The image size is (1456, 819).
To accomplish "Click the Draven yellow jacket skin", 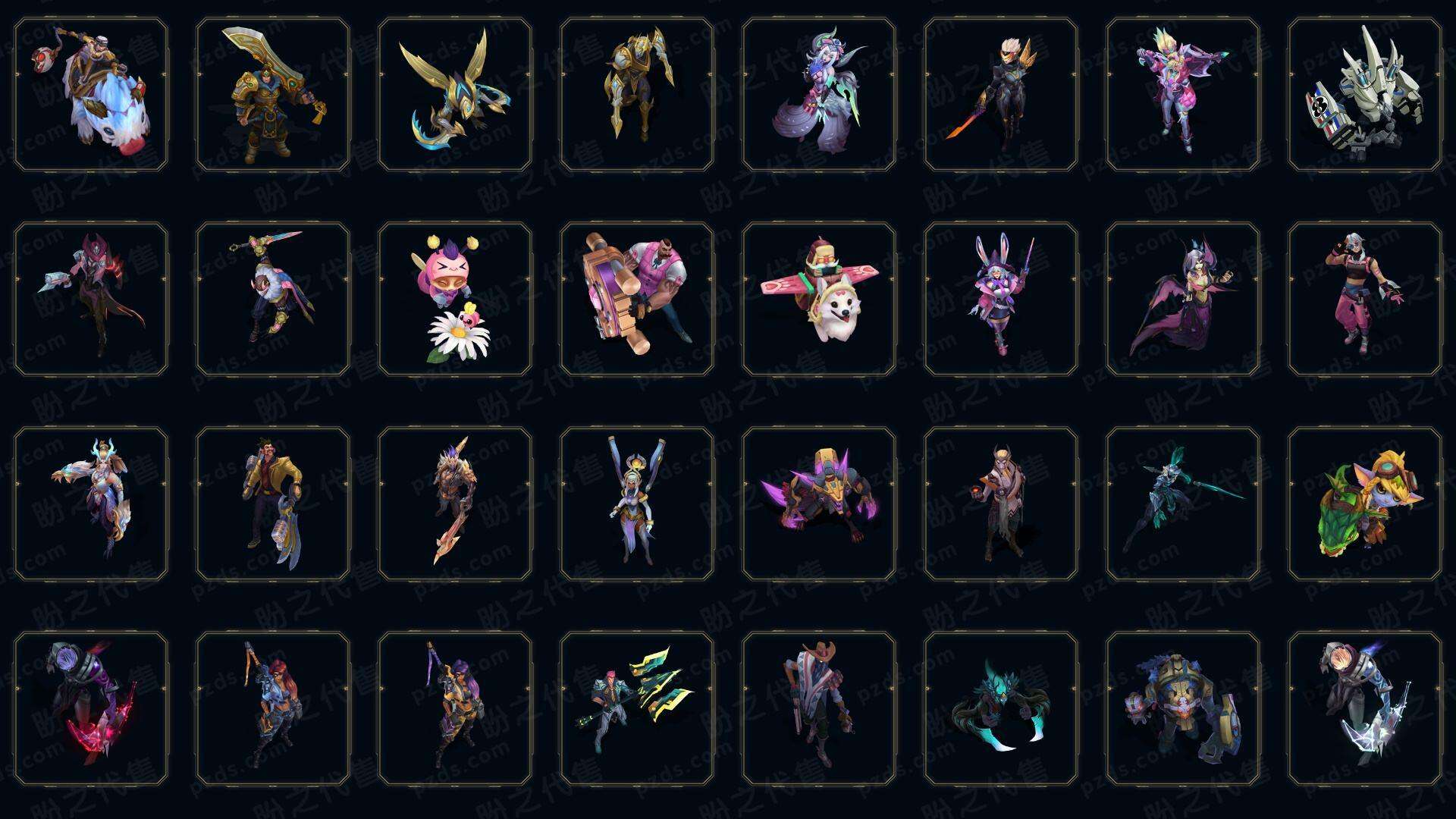I will point(273,504).
